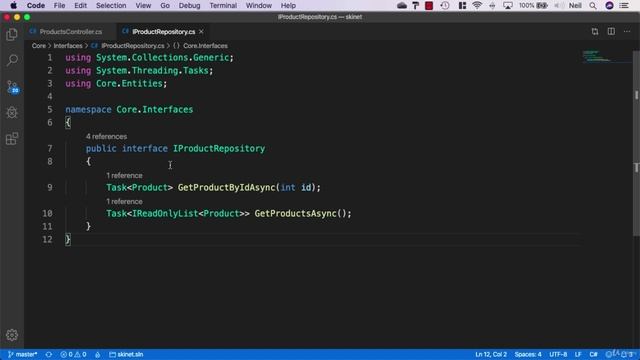The image size is (640, 360).
Task: Click the red square menu bar icon
Action: coord(429,5)
